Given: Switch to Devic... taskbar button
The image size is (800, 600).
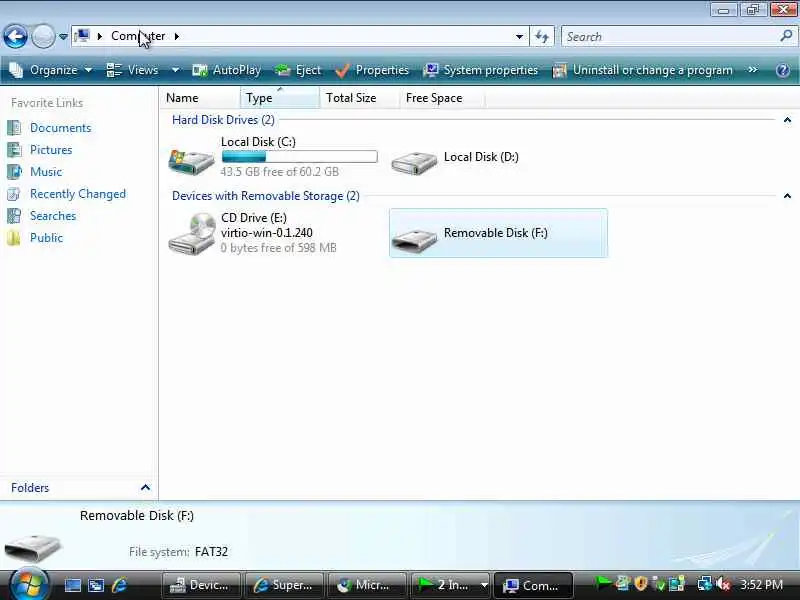Looking at the screenshot, I should point(201,585).
